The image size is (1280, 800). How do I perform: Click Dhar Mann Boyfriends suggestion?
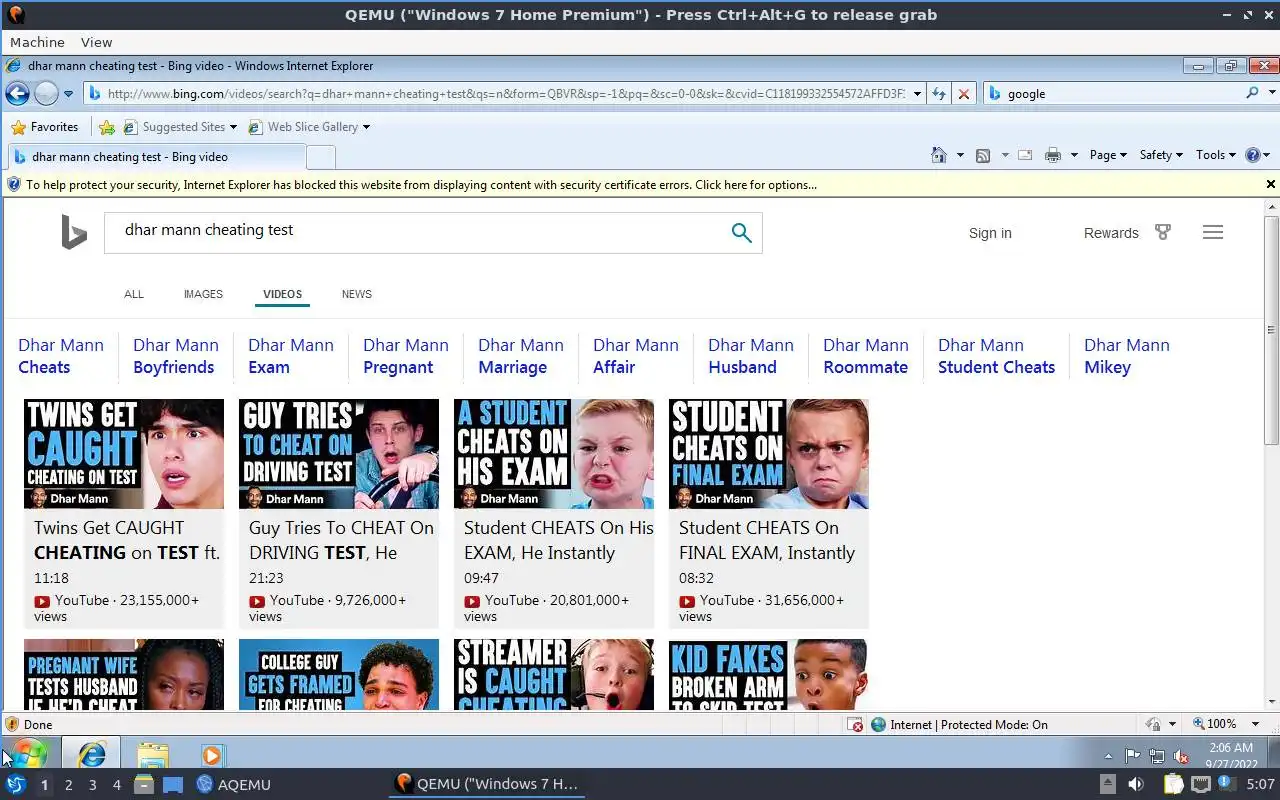click(x=176, y=356)
